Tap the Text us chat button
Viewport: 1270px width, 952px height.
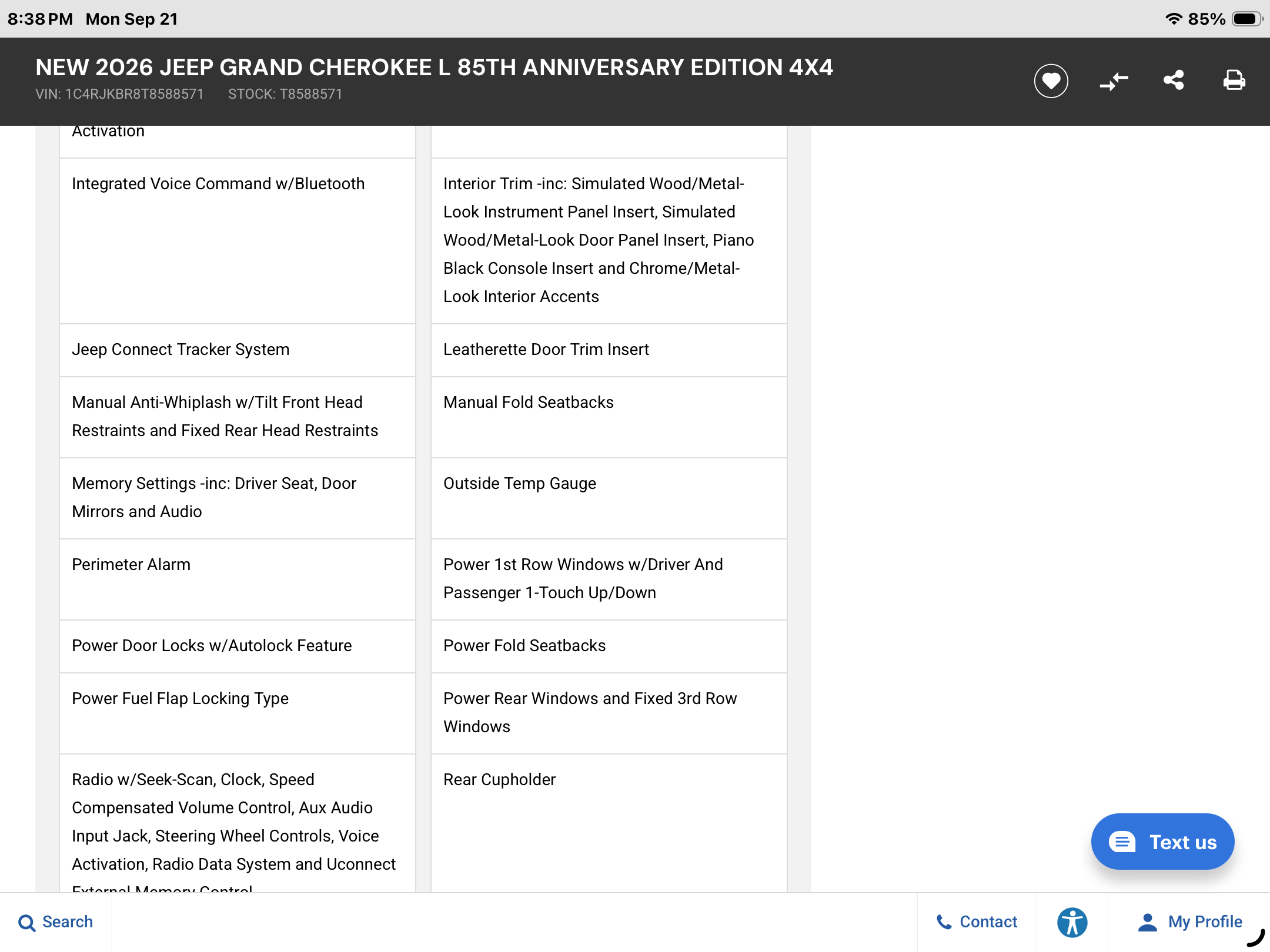coord(1162,842)
